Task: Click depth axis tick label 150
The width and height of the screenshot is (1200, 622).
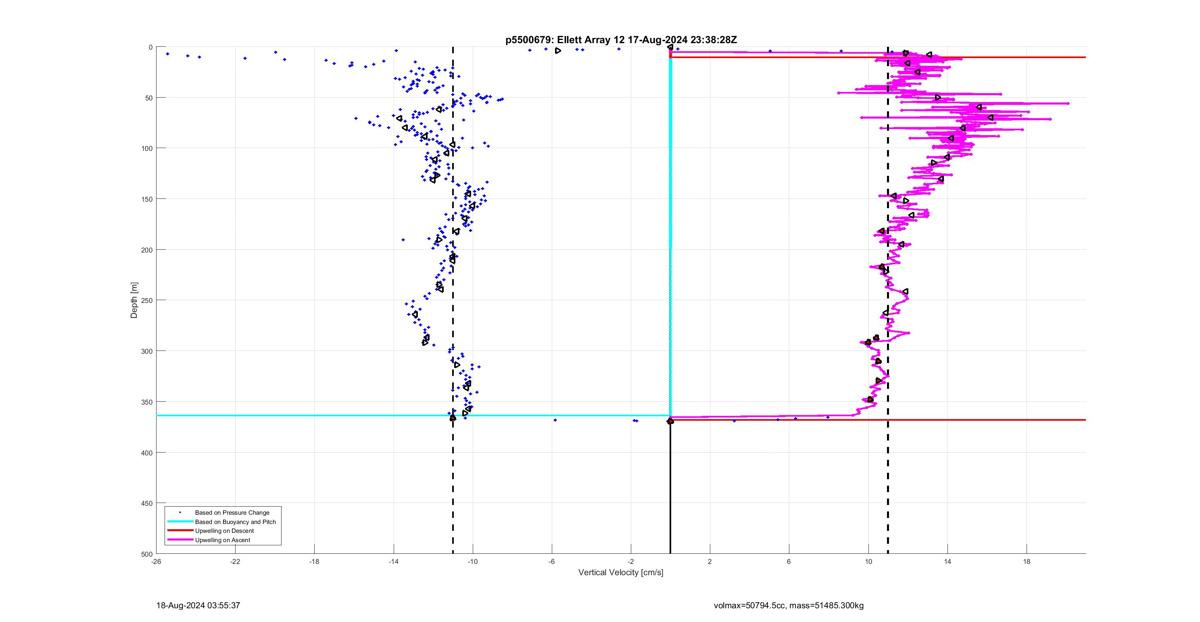Action: tap(146, 199)
